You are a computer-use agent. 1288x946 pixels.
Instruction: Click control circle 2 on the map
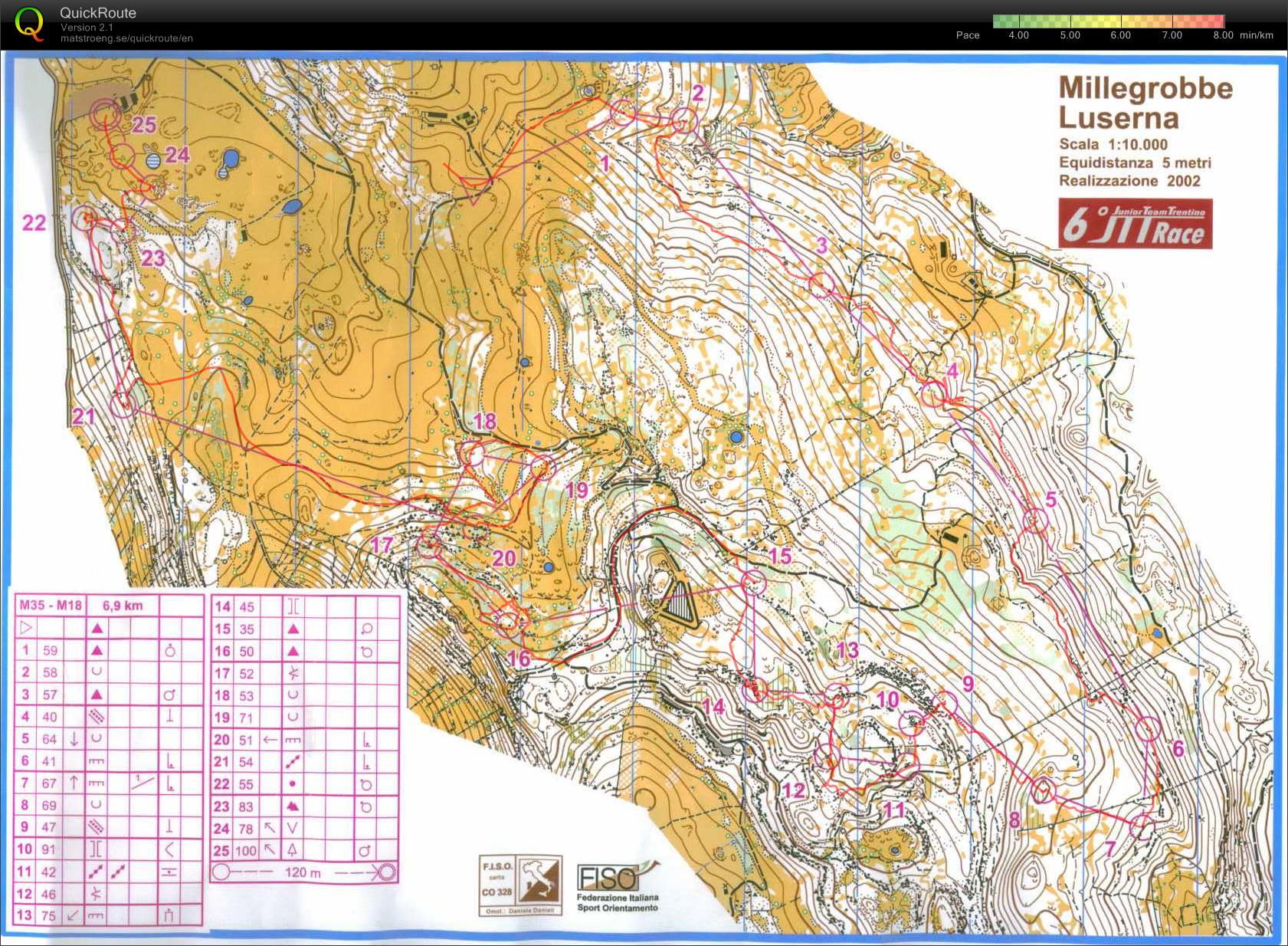[x=683, y=120]
